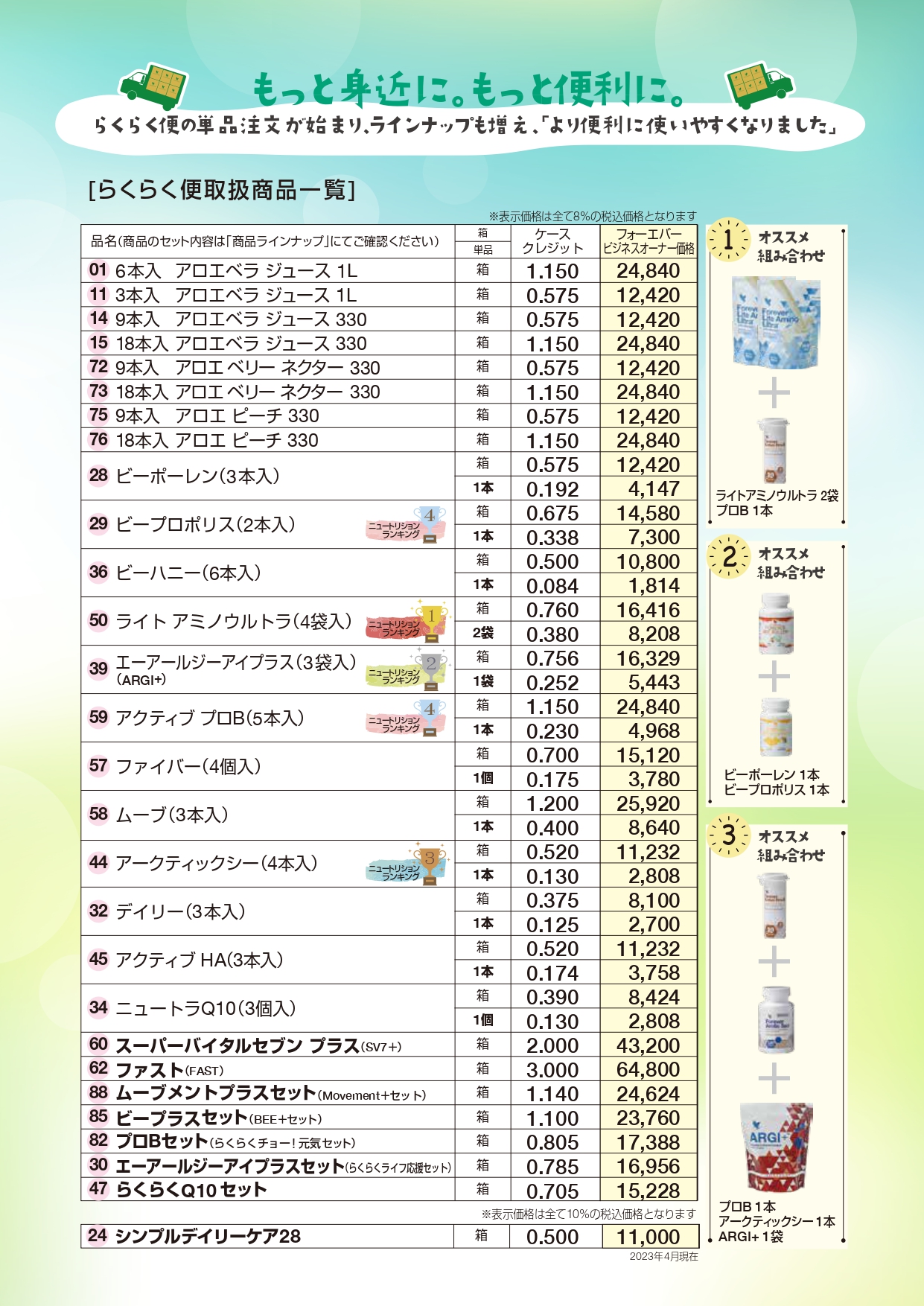This screenshot has width=924, height=1306.
Task: Click the price 25,920
Action: click(x=649, y=803)
